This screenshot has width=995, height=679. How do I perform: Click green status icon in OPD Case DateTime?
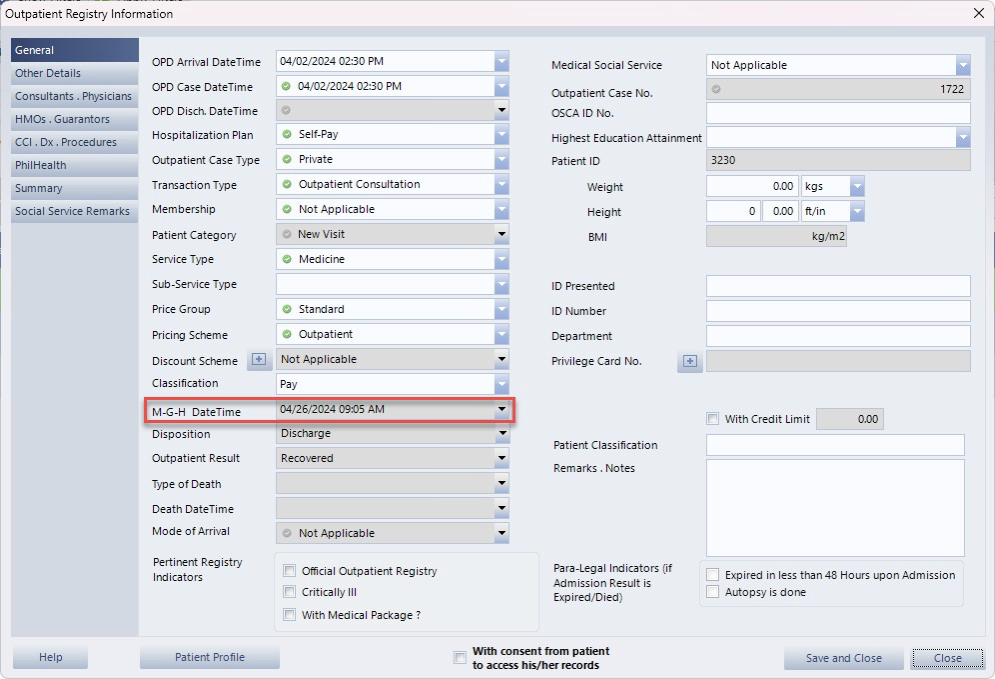click(287, 87)
